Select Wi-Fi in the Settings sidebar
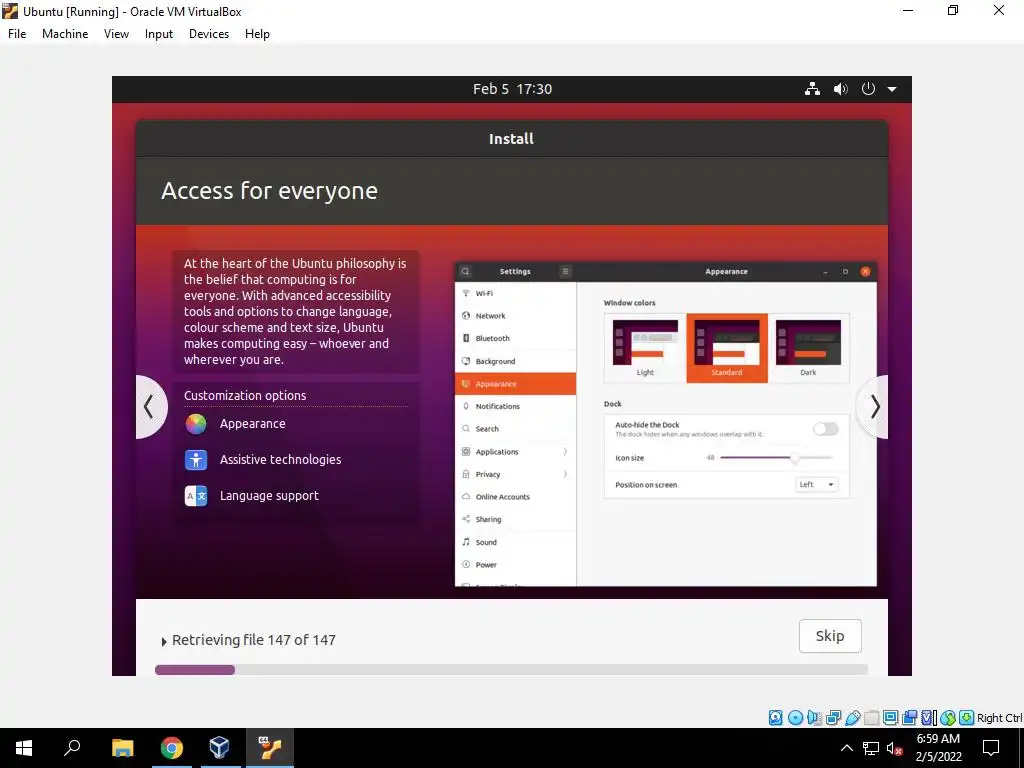This screenshot has width=1024, height=768. pos(515,293)
